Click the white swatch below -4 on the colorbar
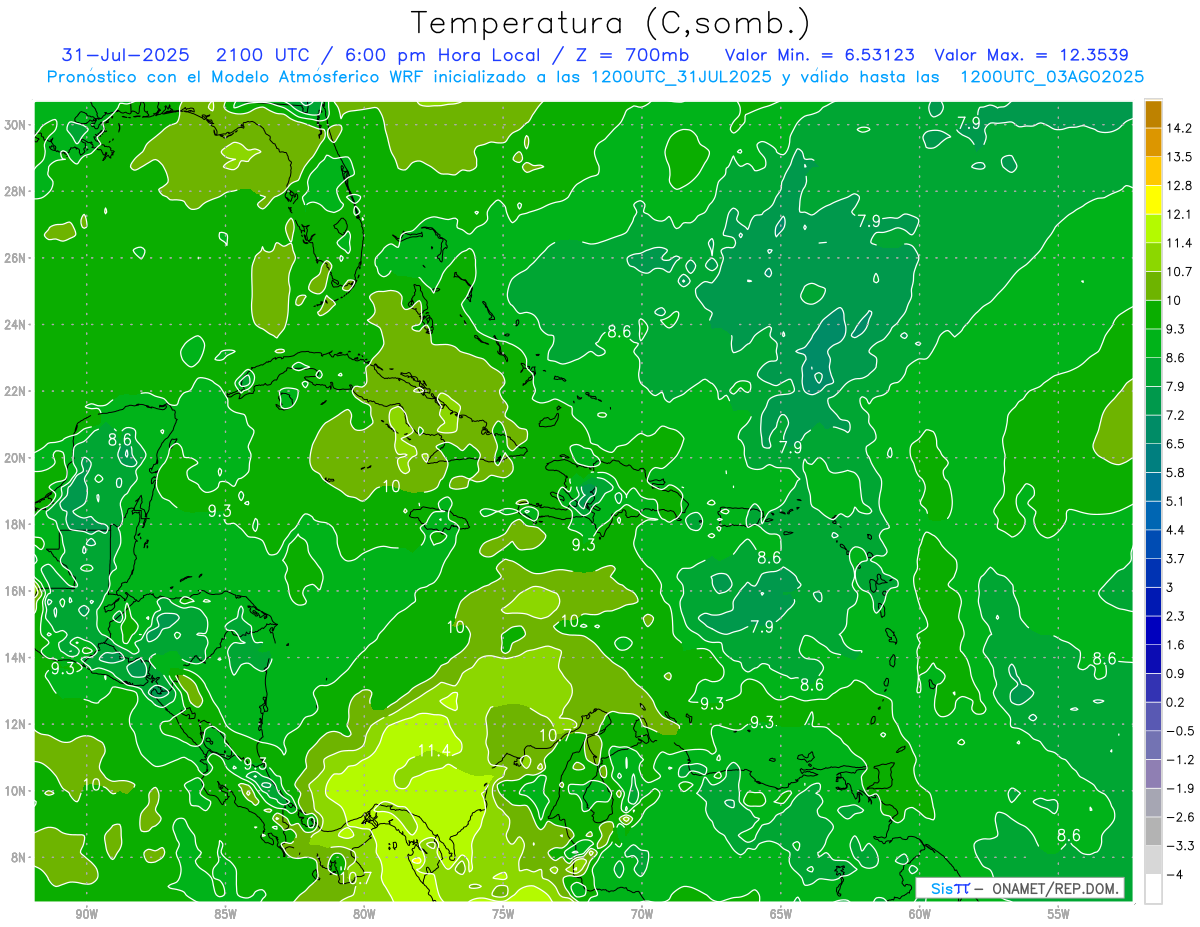1200x927 pixels. pyautogui.click(x=1153, y=889)
